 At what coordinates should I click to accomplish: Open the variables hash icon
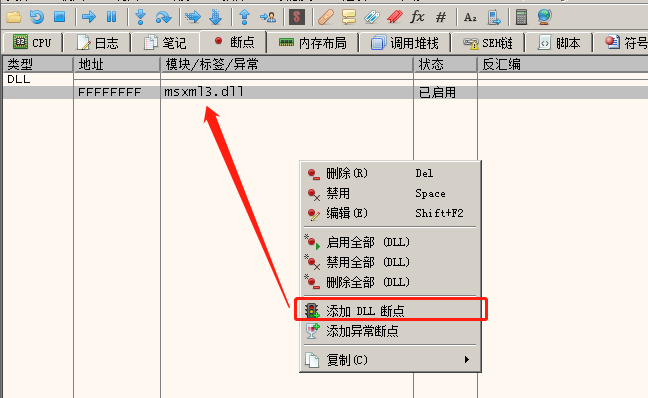(441, 17)
